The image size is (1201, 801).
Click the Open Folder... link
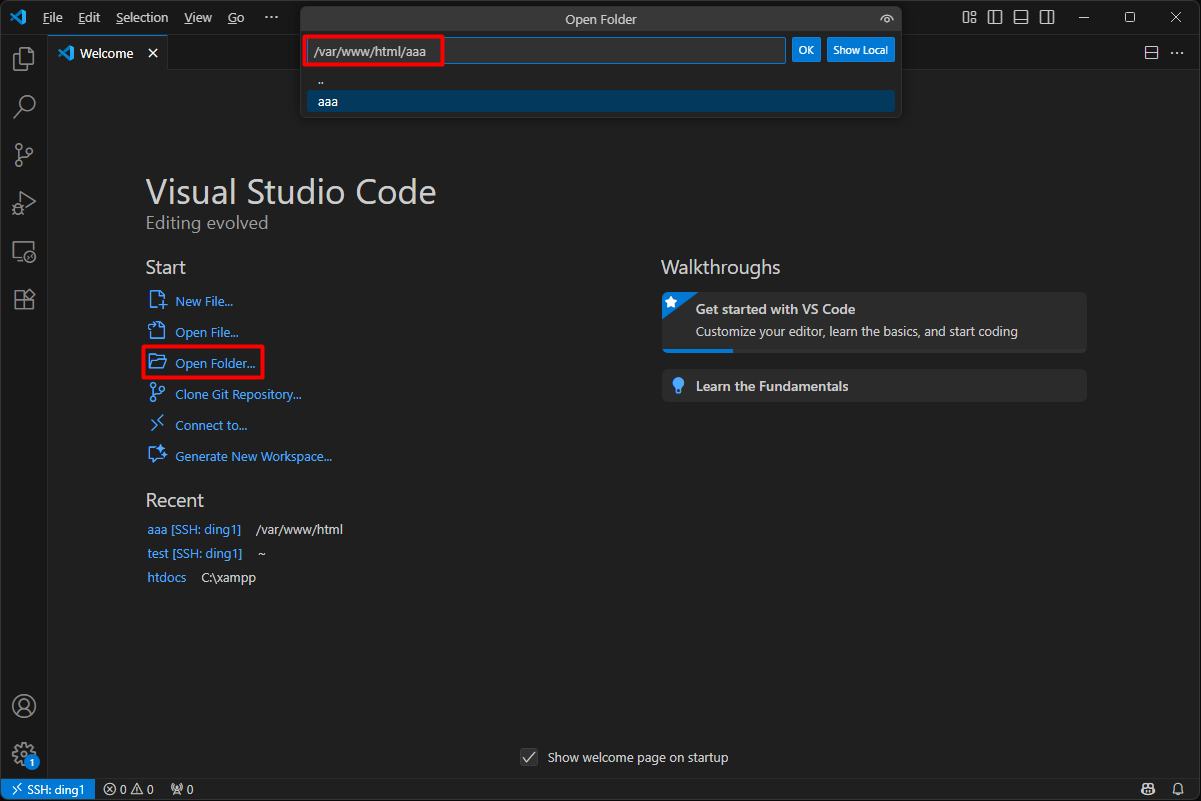pos(215,363)
